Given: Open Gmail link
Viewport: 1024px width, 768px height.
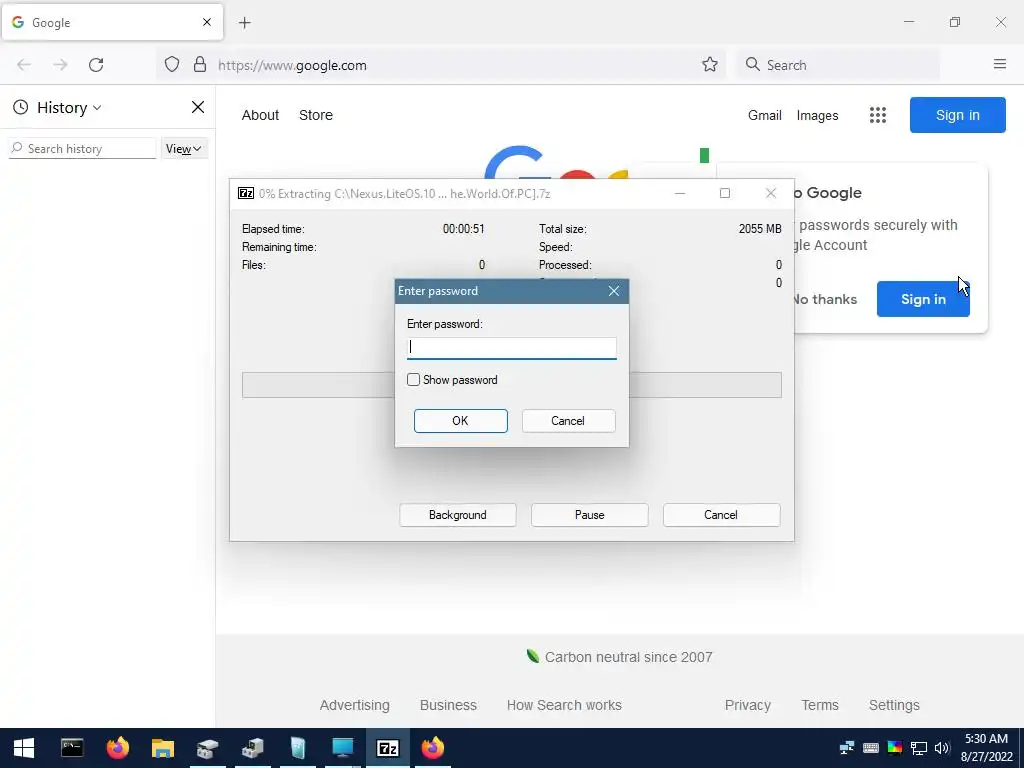Looking at the screenshot, I should 765,116.
